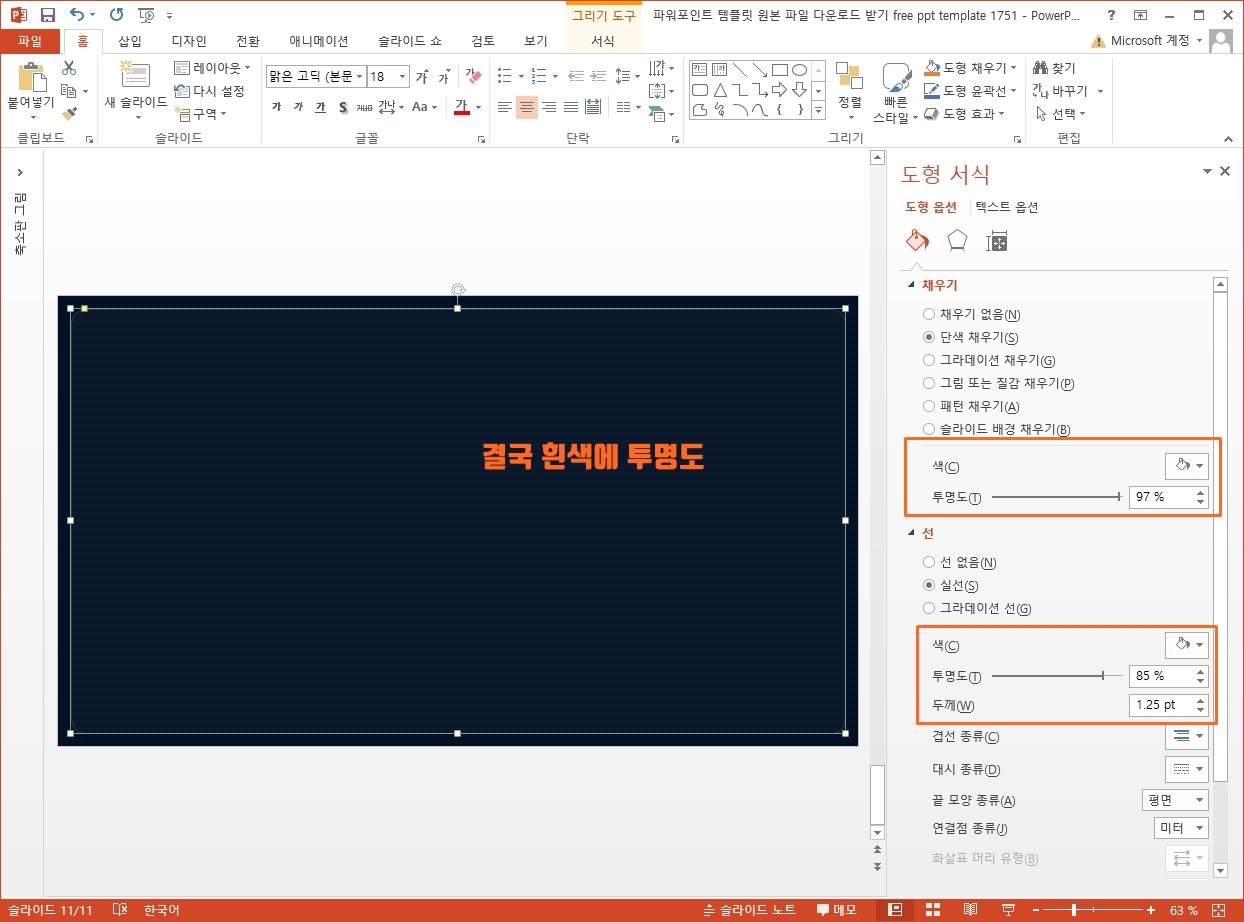Cut selection with the scissors icon
This screenshot has width=1244, height=922.
point(69,68)
